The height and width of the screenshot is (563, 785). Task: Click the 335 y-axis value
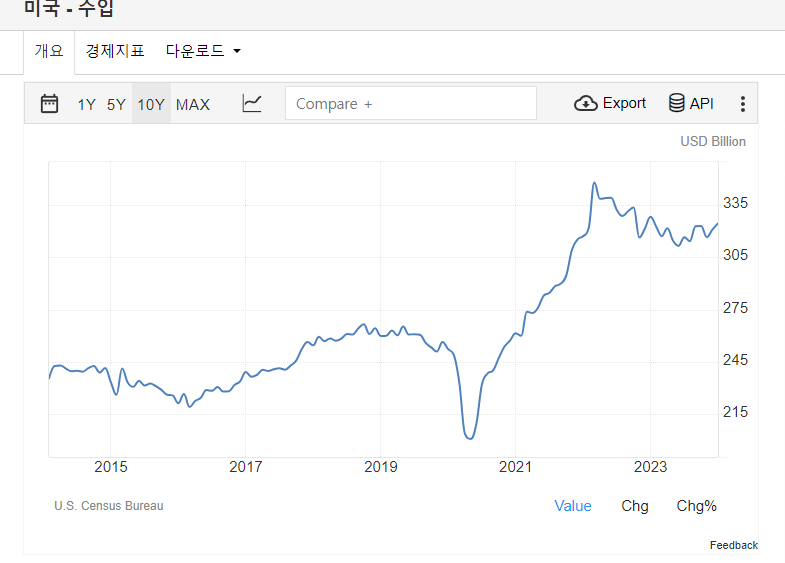pos(735,203)
